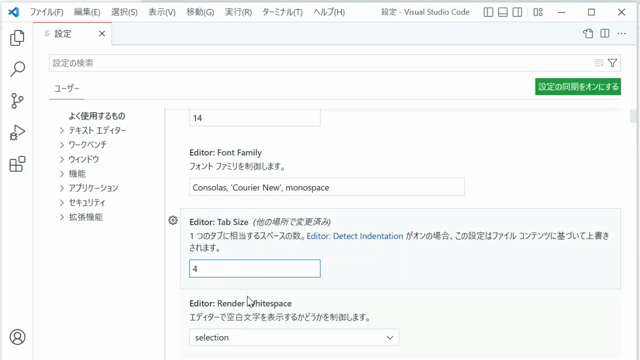
Task: Open the editor More Actions menu
Action: (x=622, y=33)
